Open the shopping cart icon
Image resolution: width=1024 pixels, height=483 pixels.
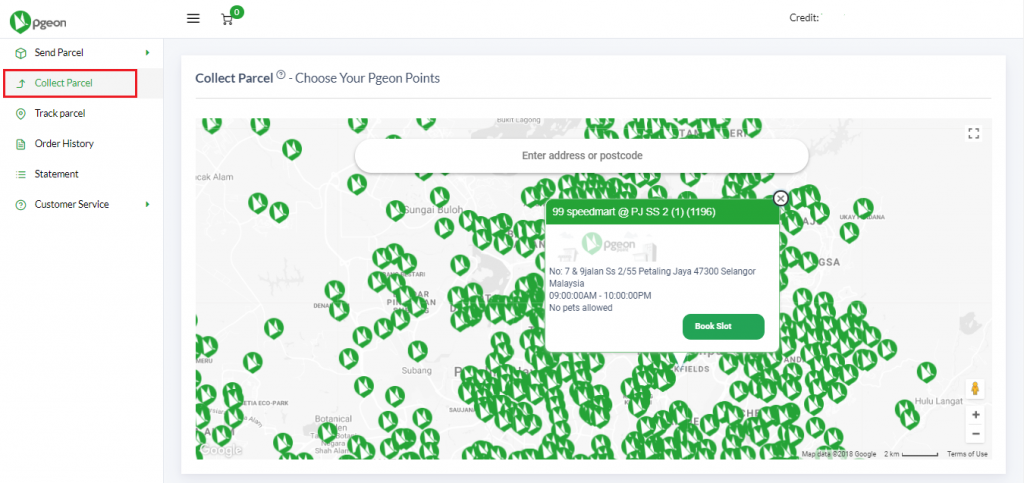[227, 20]
